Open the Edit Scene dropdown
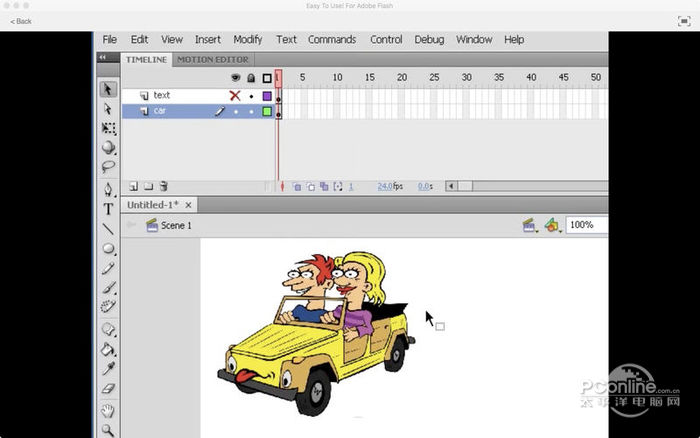 point(530,226)
